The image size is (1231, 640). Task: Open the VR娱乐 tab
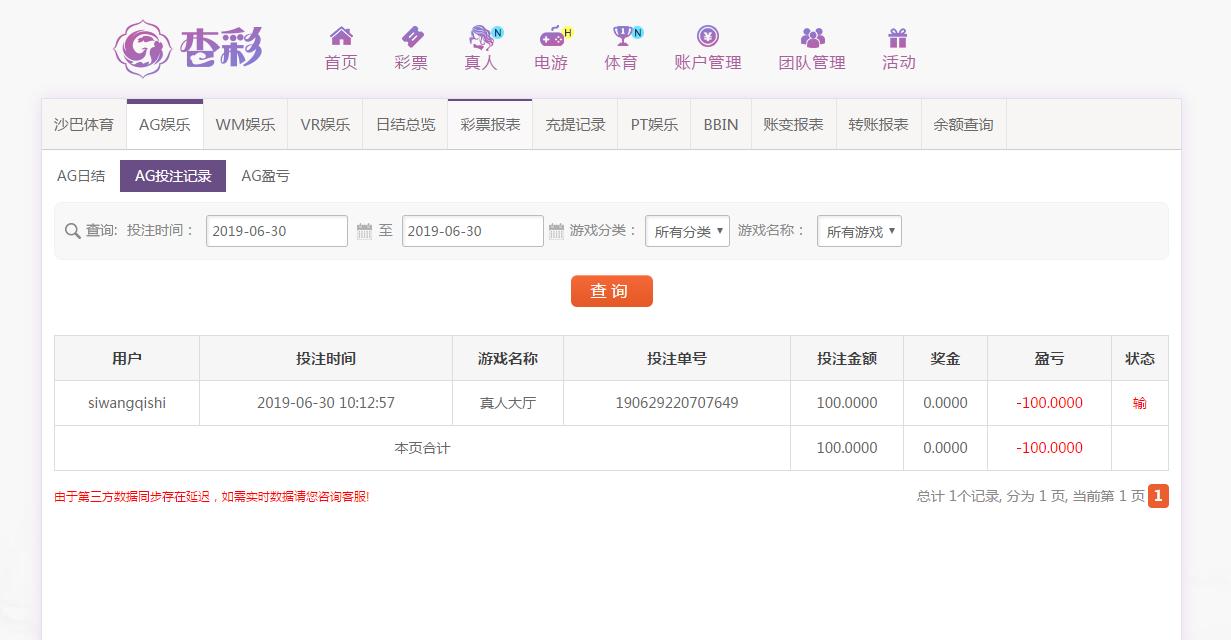coord(325,125)
